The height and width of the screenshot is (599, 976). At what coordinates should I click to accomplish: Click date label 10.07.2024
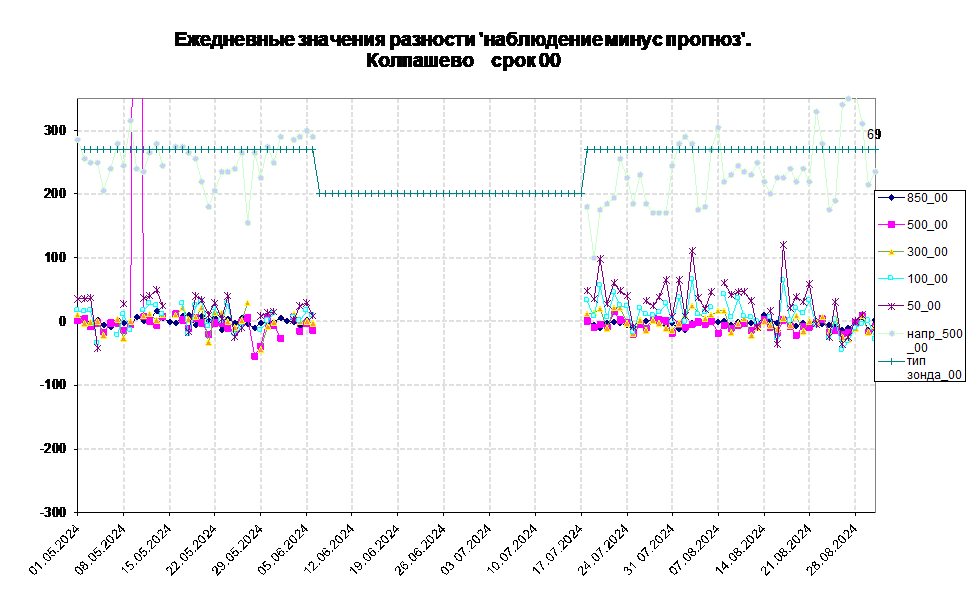click(x=512, y=550)
